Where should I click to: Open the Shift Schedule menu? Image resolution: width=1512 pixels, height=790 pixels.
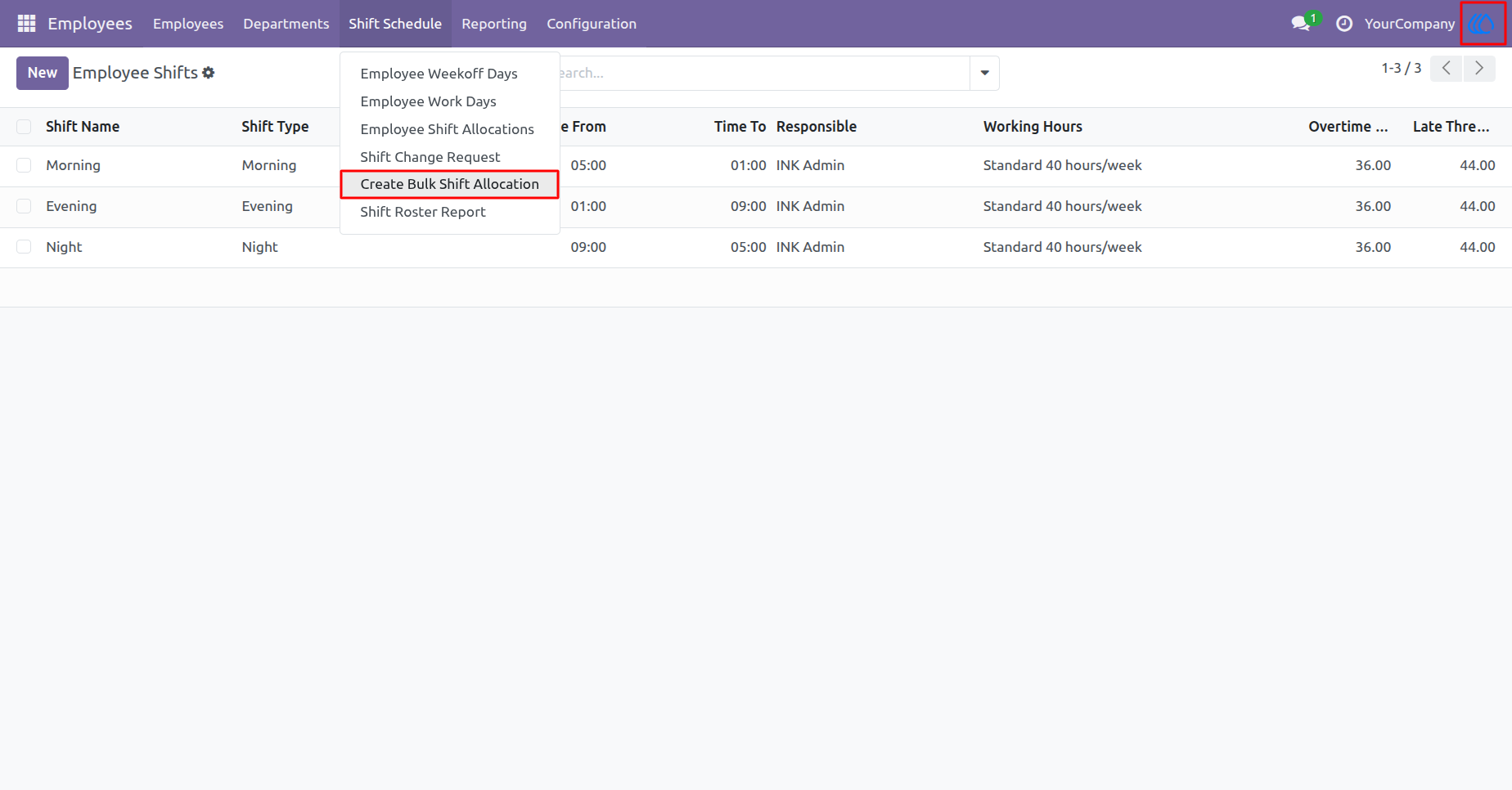[395, 24]
